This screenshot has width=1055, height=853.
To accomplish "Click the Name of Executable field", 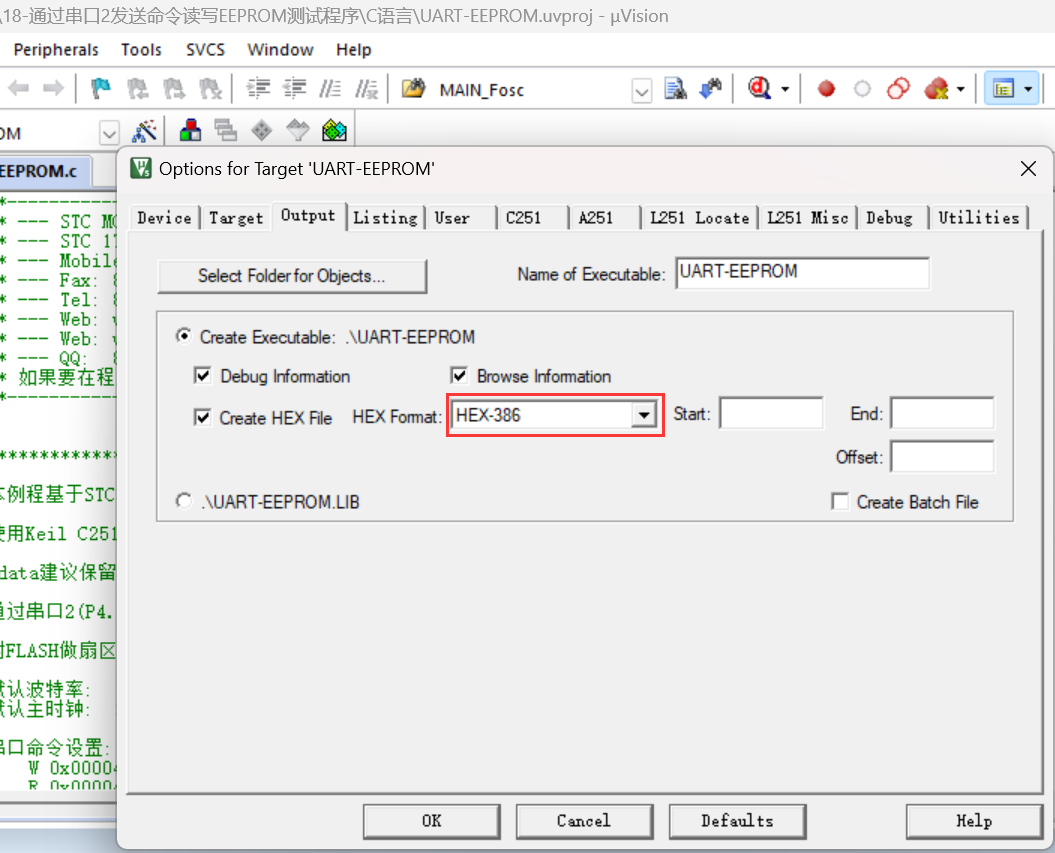I will pos(803,272).
